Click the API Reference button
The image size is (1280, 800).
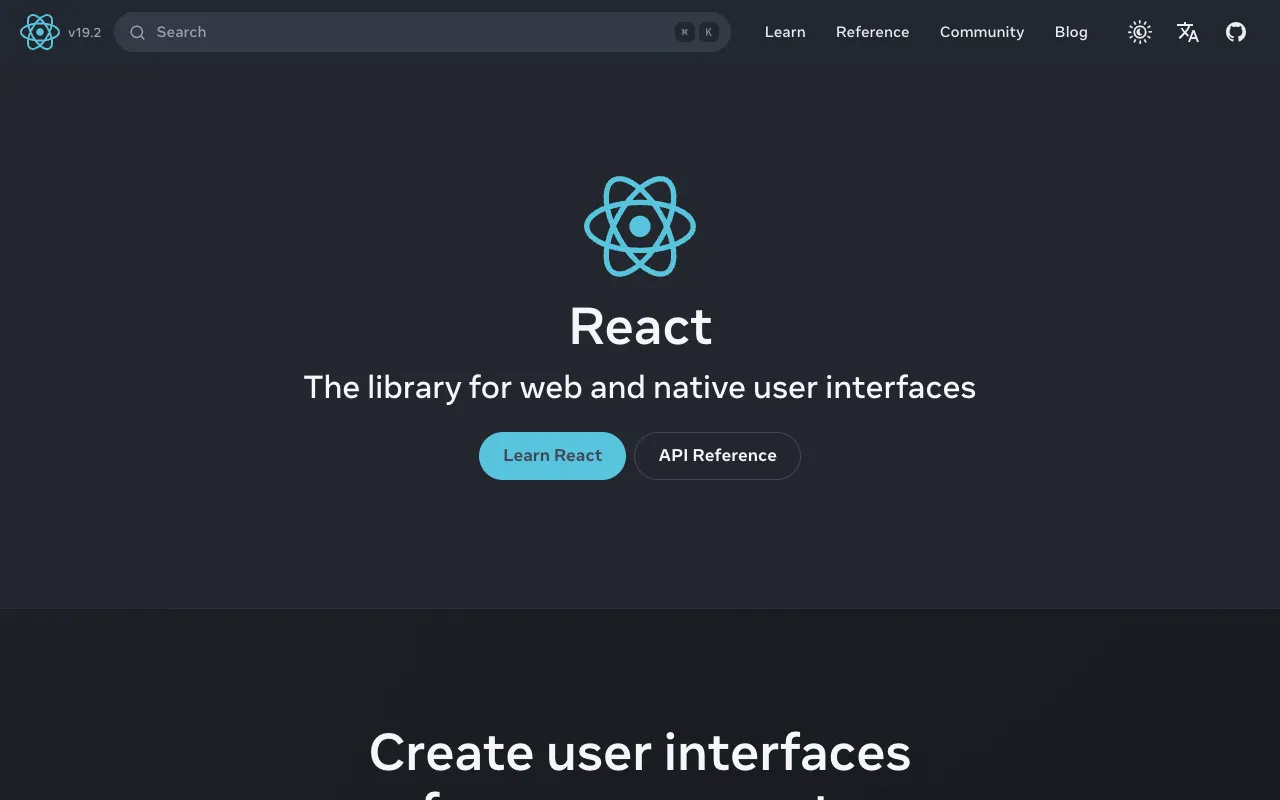pyautogui.click(x=717, y=455)
